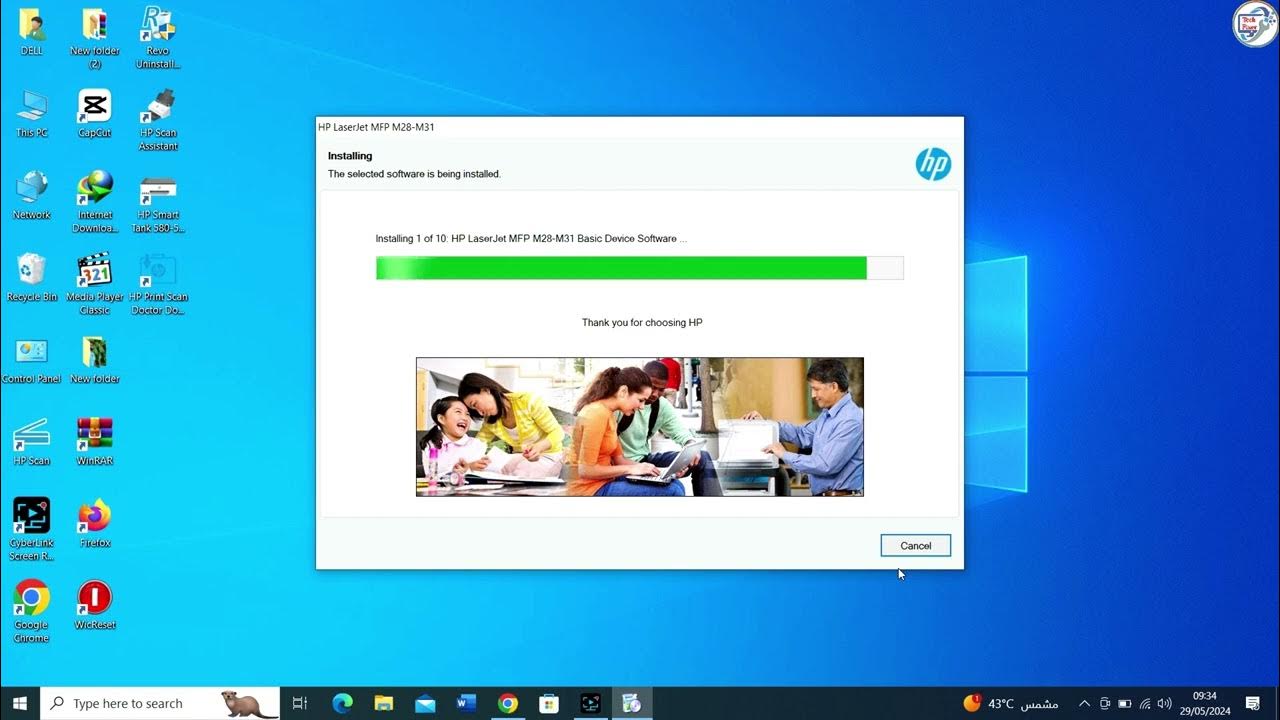Open Microsoft Edge from the taskbar
This screenshot has width=1280, height=720.
point(342,703)
